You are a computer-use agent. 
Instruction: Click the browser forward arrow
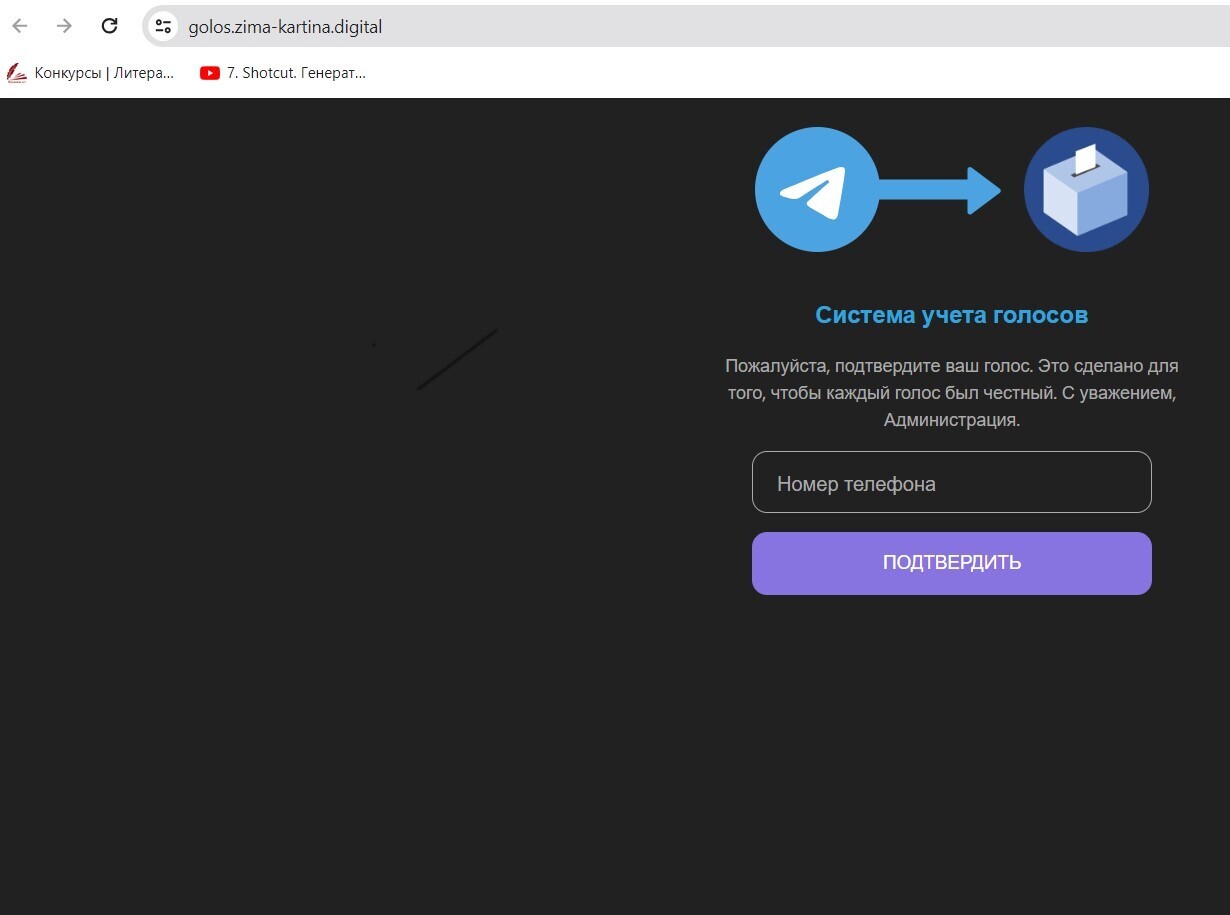64,26
